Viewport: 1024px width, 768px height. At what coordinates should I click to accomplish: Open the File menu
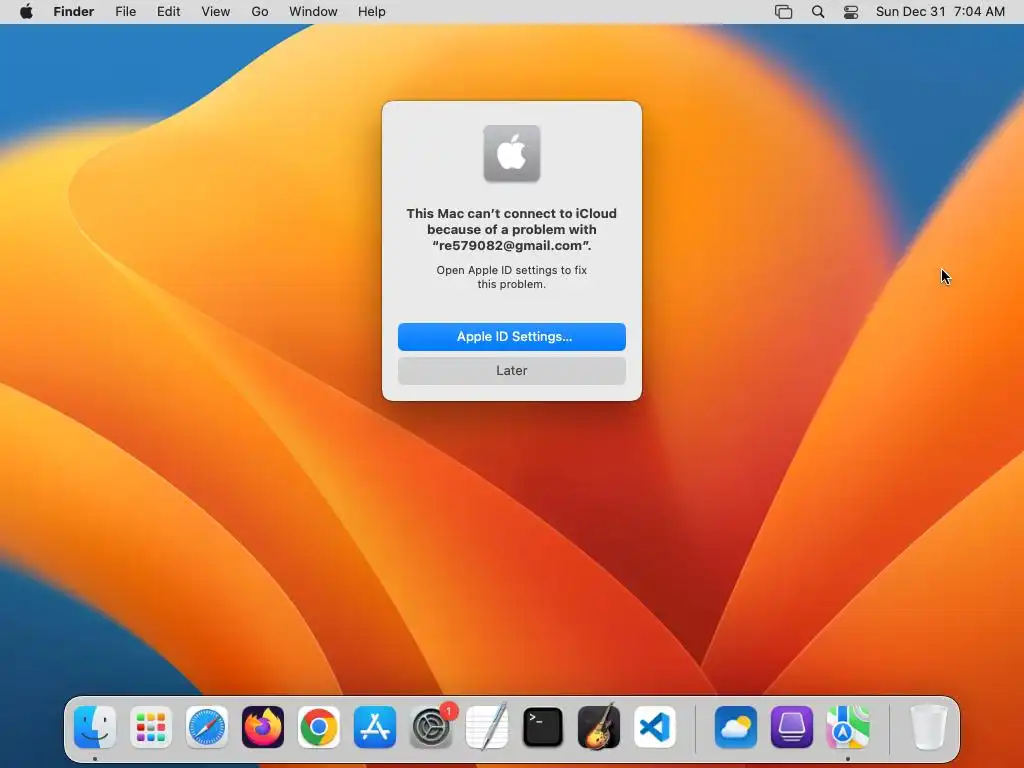click(125, 12)
